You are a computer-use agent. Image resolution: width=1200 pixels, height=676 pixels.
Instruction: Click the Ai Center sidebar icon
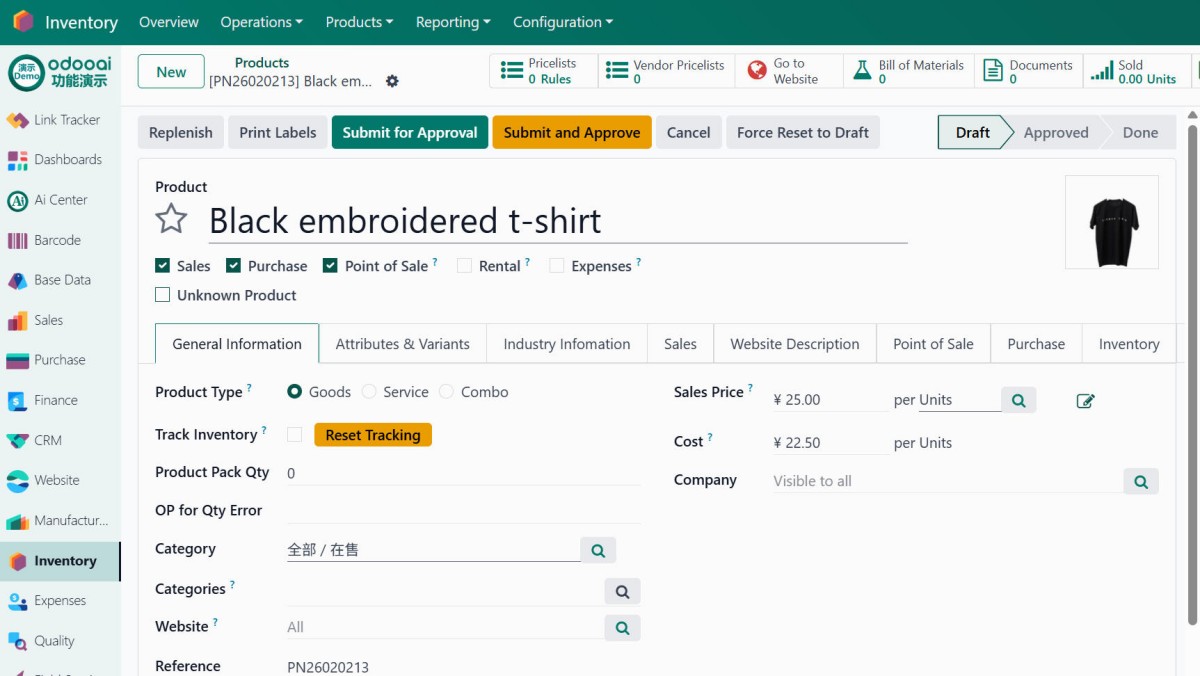(18, 200)
